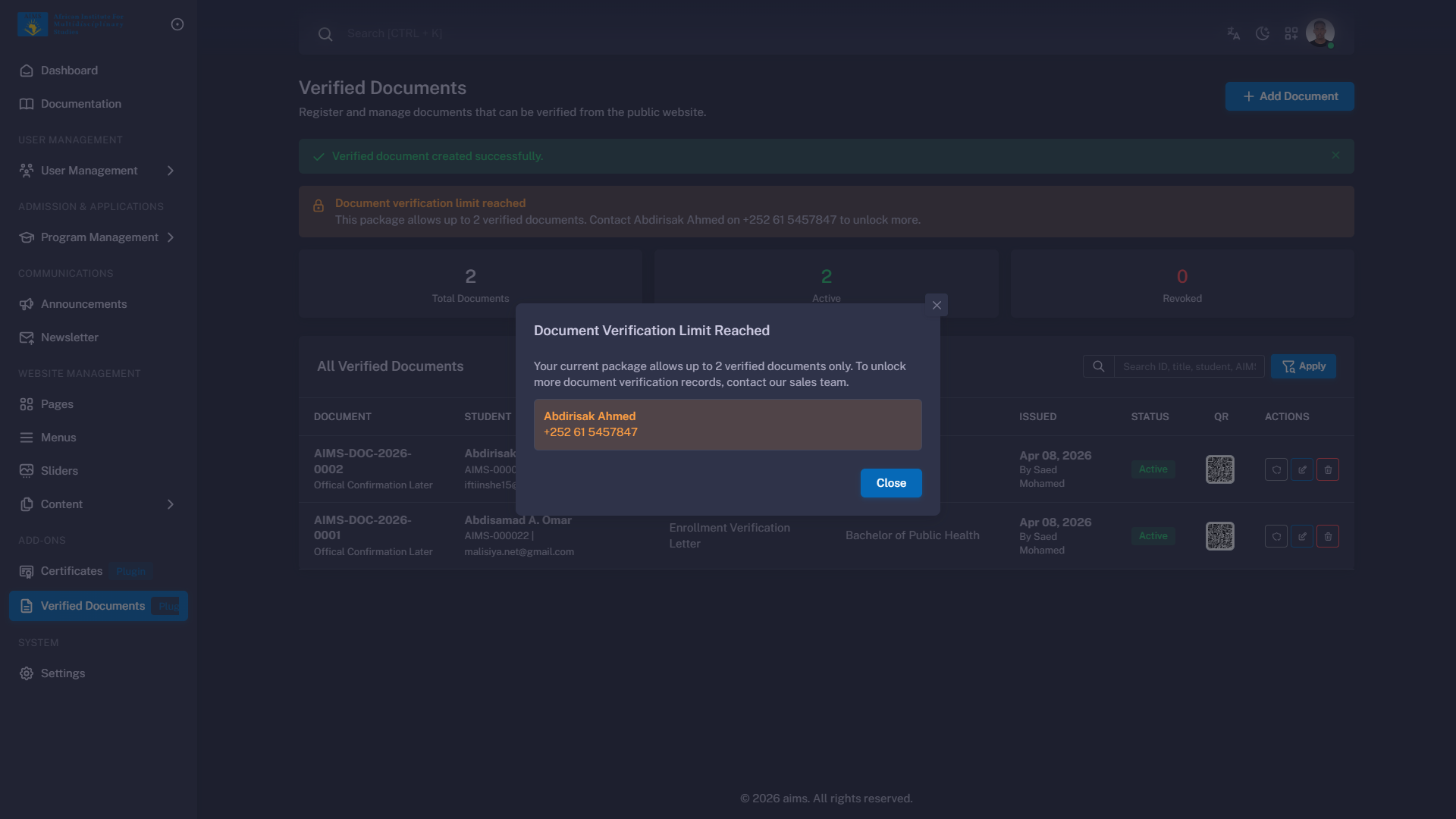Screen dimensions: 1456x819
Task: Toggle sidebar pin circle icon
Action: (x=177, y=24)
